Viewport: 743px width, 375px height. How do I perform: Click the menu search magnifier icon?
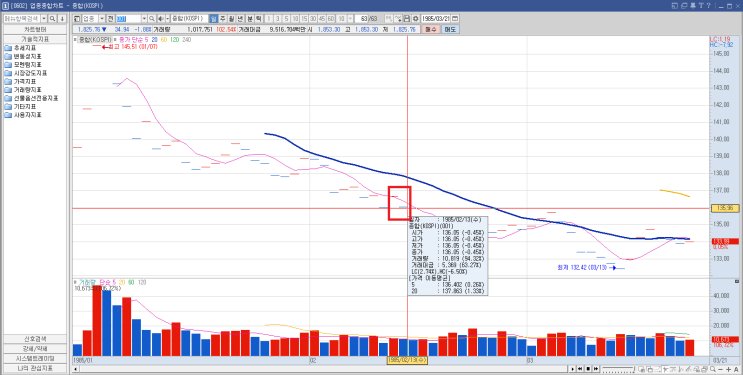[53, 19]
